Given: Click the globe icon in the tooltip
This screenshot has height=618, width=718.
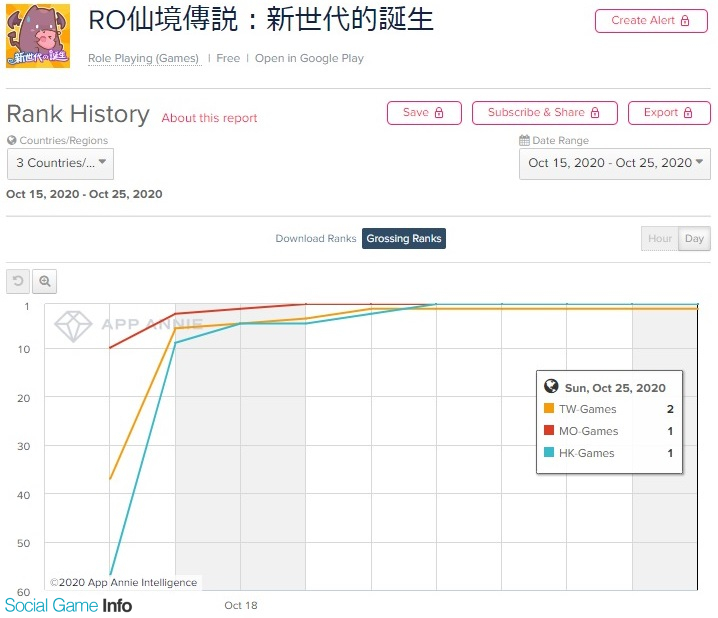Looking at the screenshot, I should tap(551, 386).
